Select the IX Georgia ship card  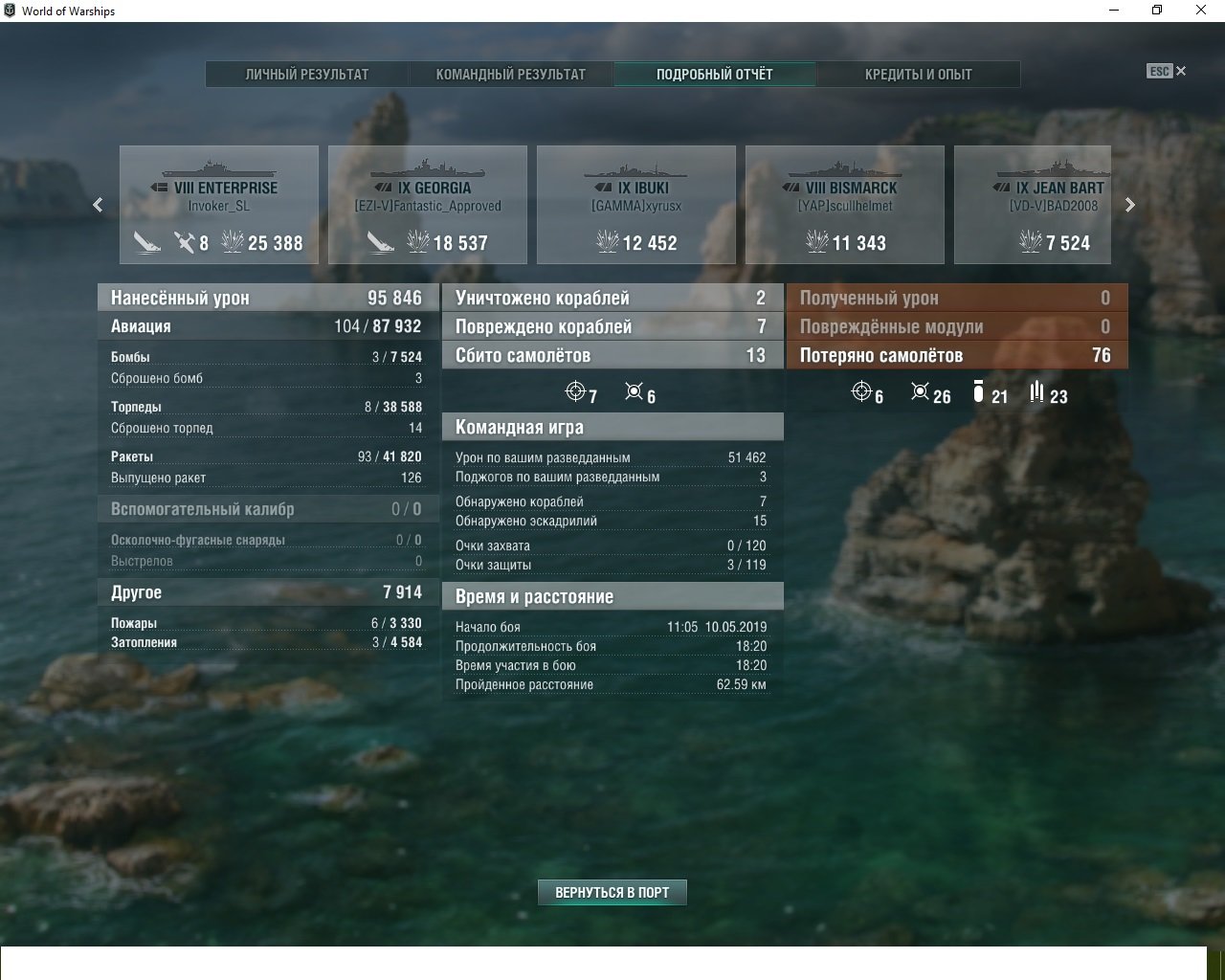tap(428, 204)
